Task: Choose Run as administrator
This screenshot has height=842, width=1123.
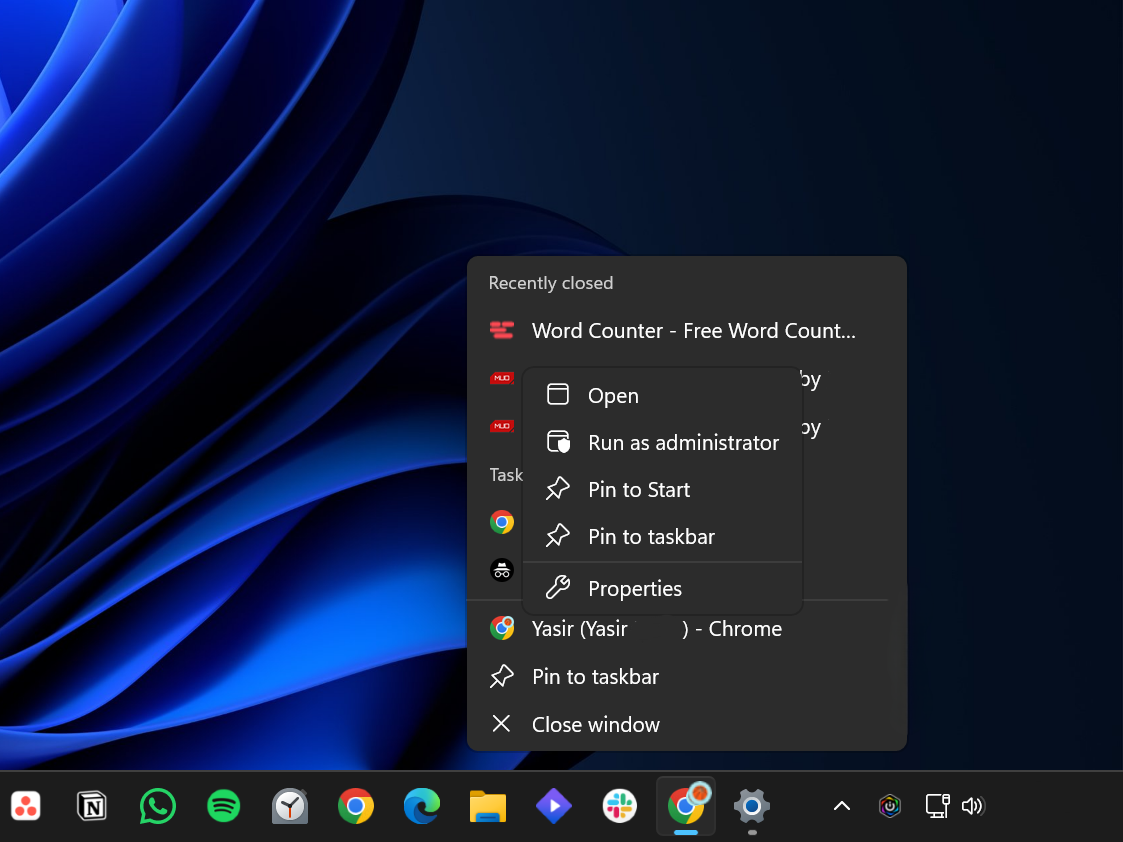Action: coord(683,443)
